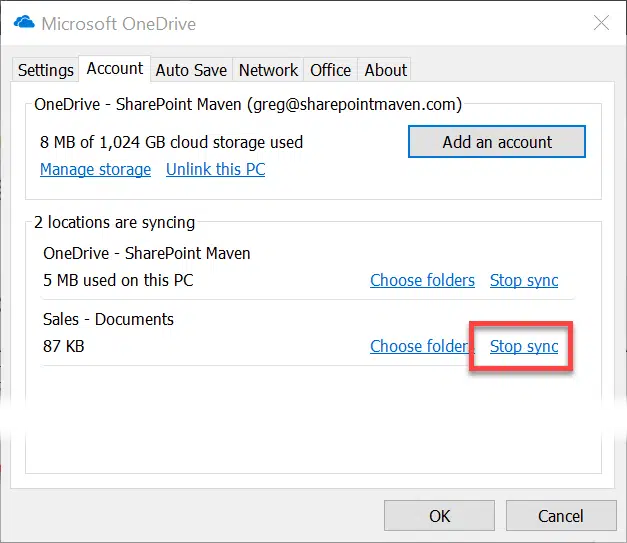This screenshot has width=627, height=543.
Task: Choose folders for OneDrive - SharePoint Maven
Action: (422, 280)
